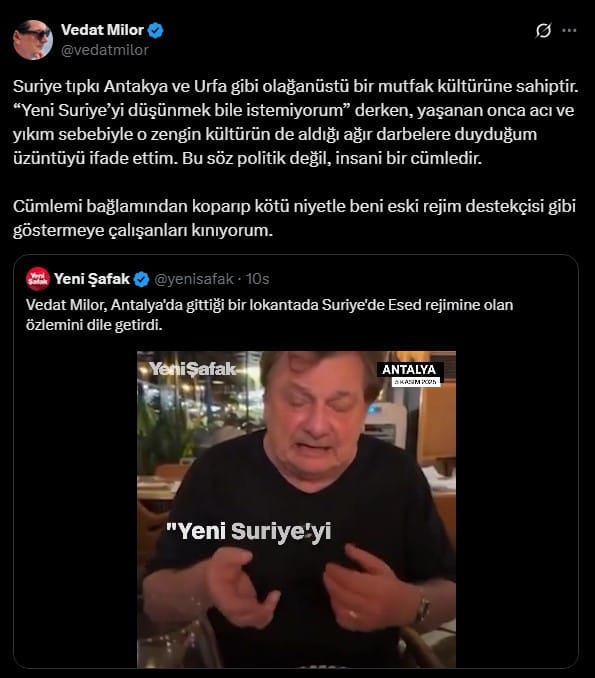Open the quoted post text starting with 'Vedat Milor, Antalya'da'
This screenshot has height=678, width=595.
coord(269,315)
